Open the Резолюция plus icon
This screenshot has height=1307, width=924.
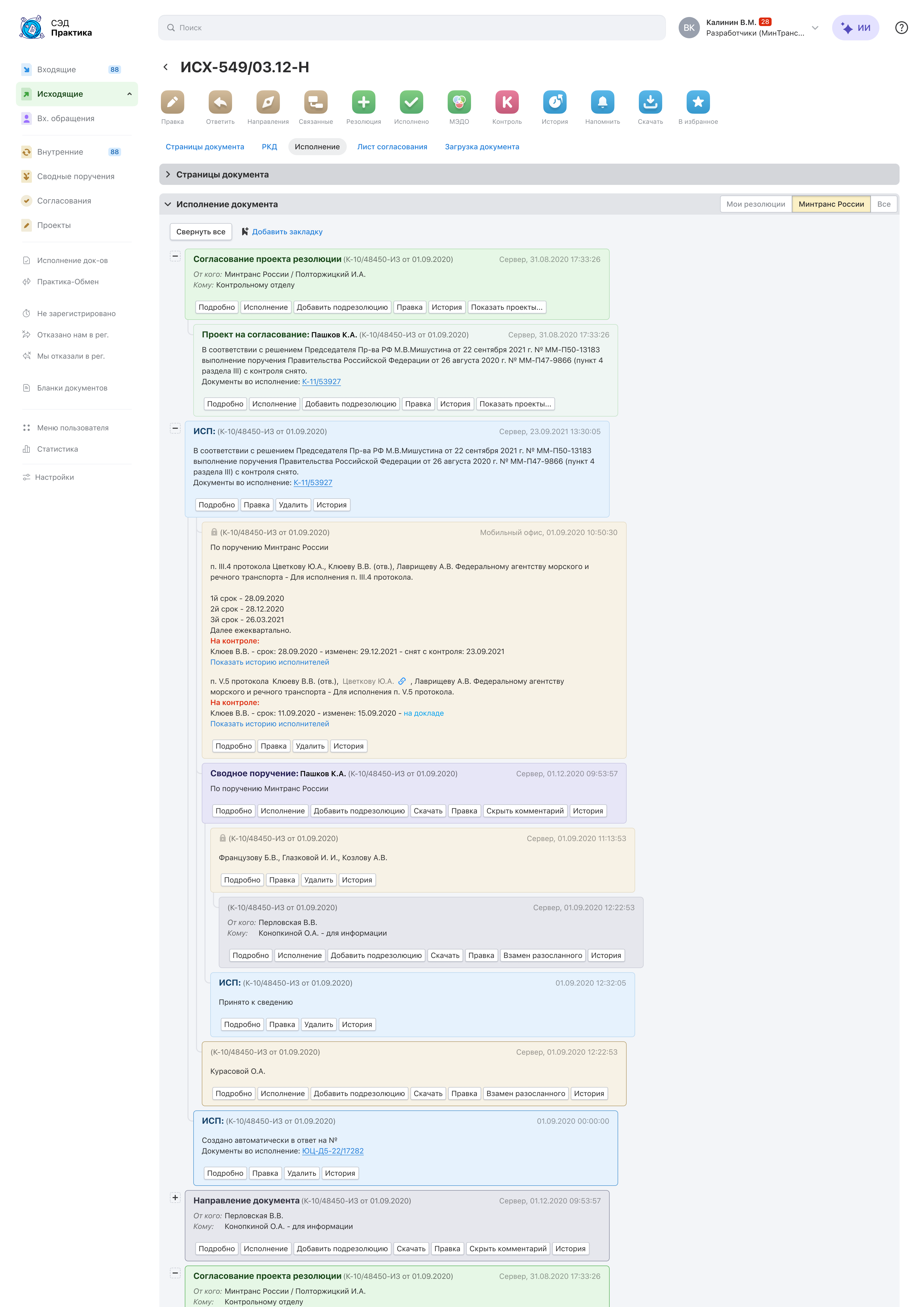tap(363, 103)
